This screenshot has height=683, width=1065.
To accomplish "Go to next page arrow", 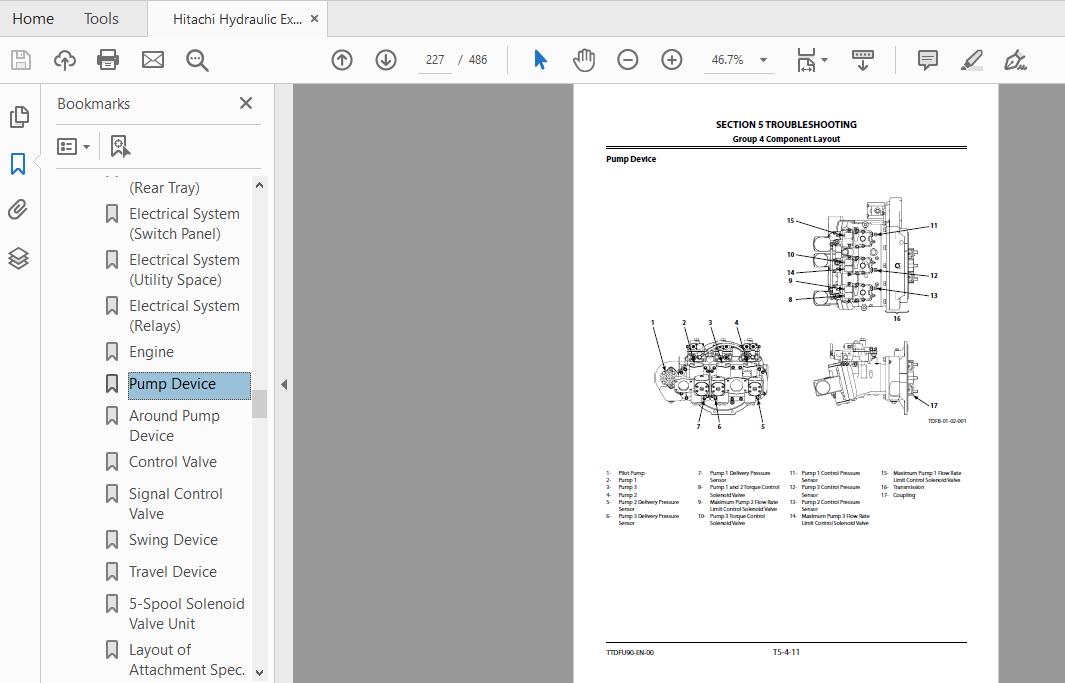I will click(386, 60).
